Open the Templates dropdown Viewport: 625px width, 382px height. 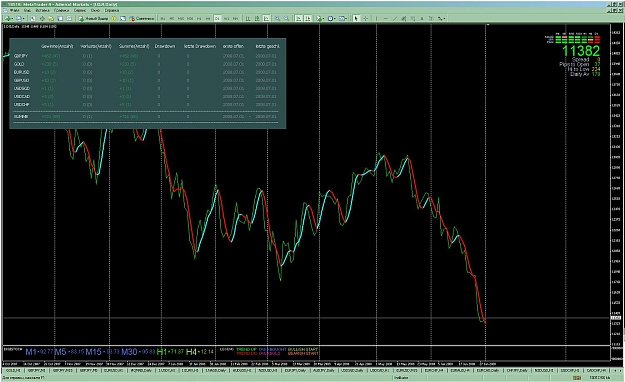pyautogui.click(x=343, y=18)
